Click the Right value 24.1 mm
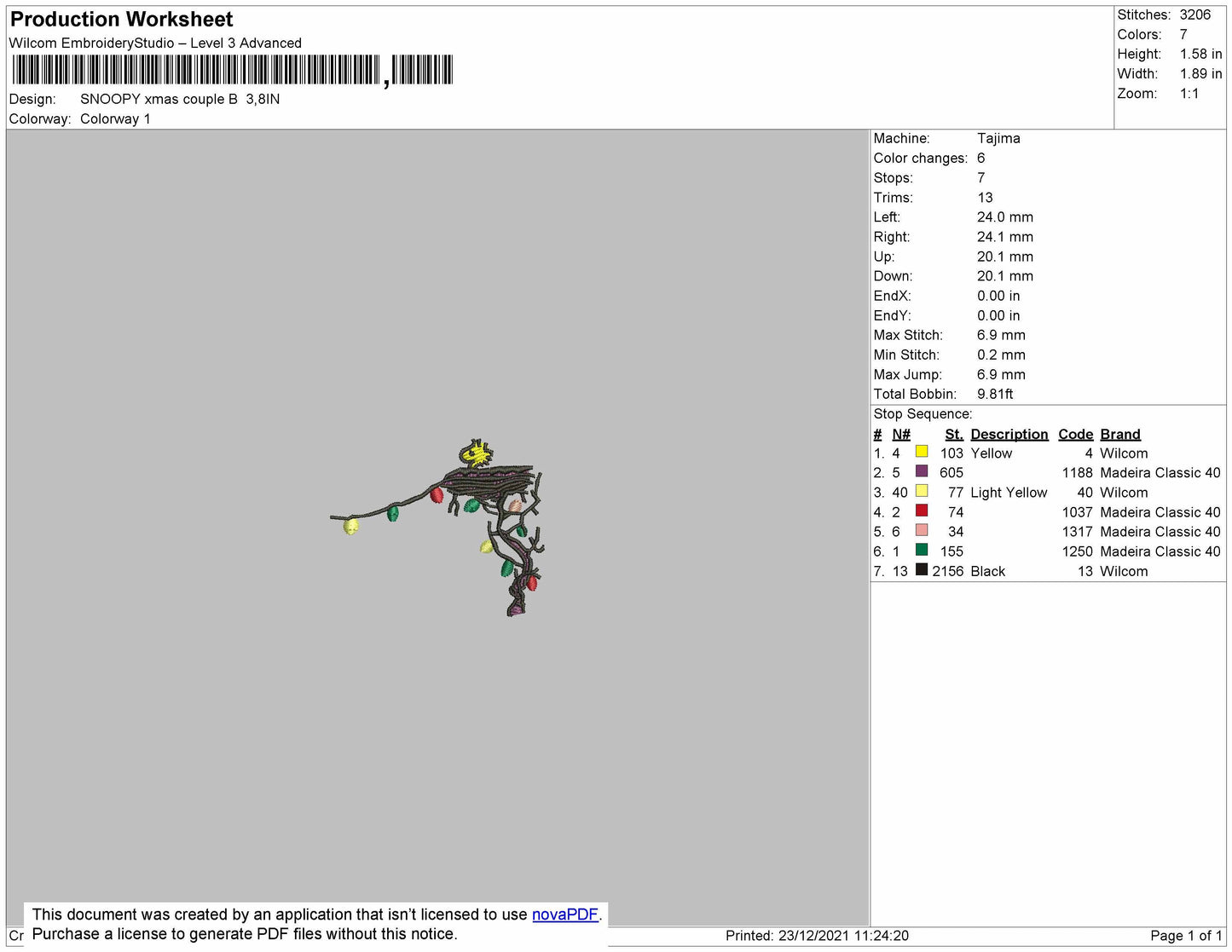The image size is (1232, 952). pyautogui.click(x=1005, y=237)
